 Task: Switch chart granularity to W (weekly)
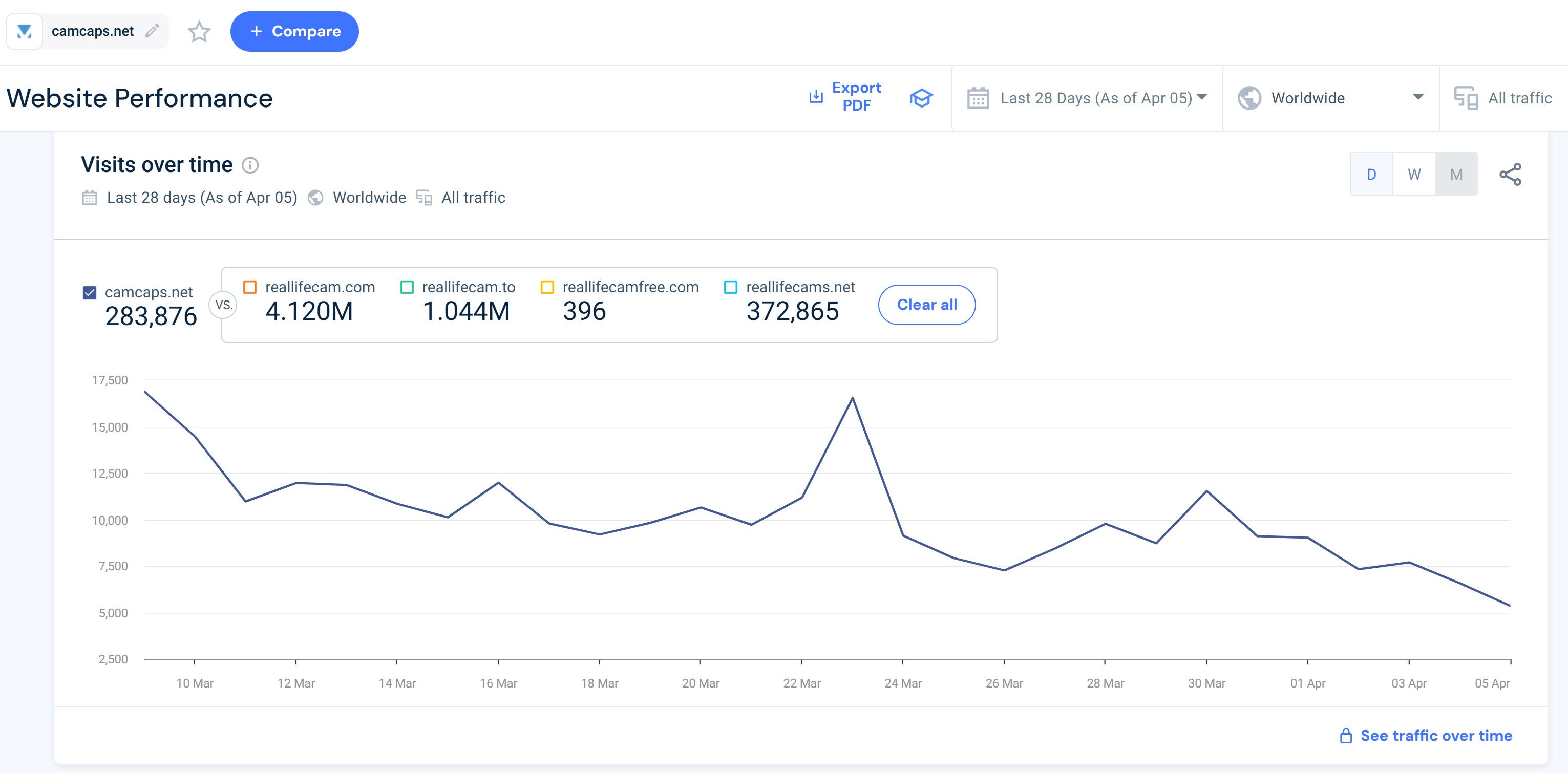[x=1413, y=175]
